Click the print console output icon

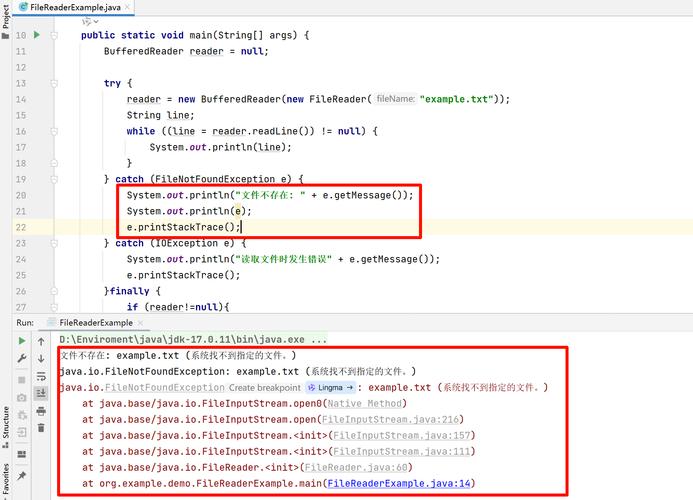[x=41, y=411]
